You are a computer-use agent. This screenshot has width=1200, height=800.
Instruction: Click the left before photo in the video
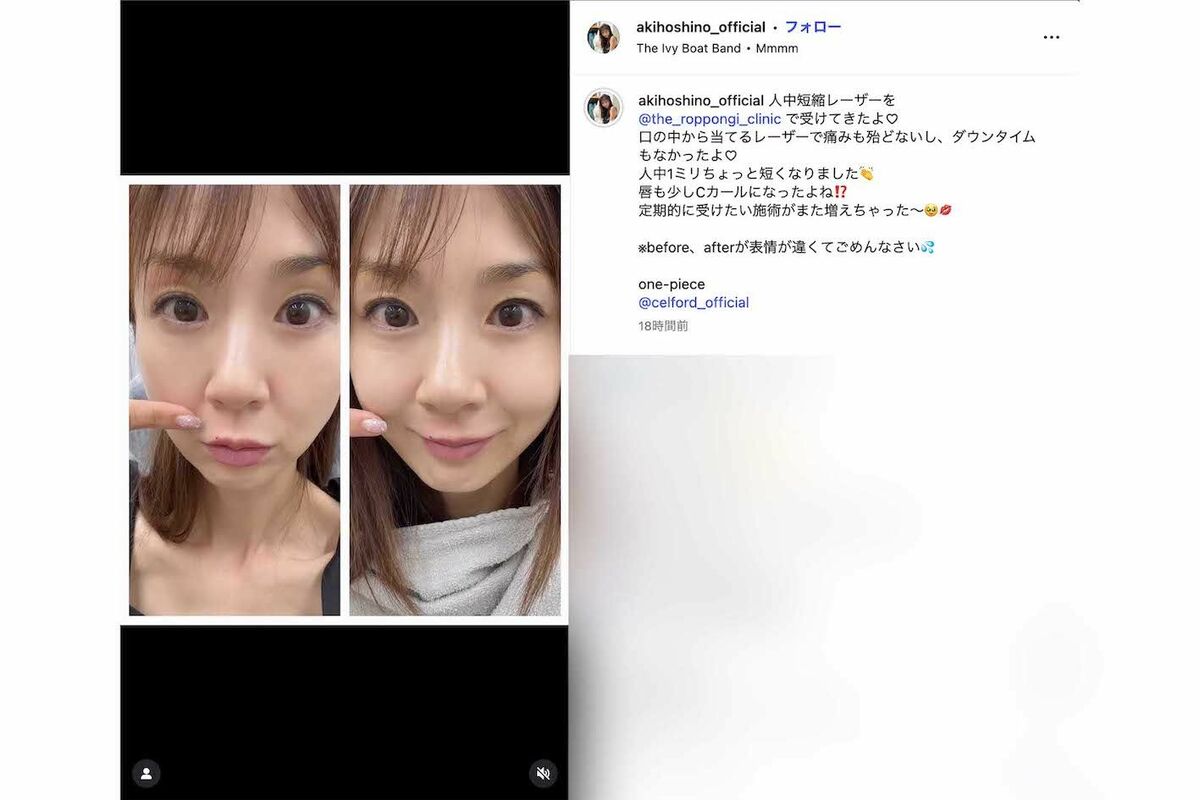tap(234, 400)
